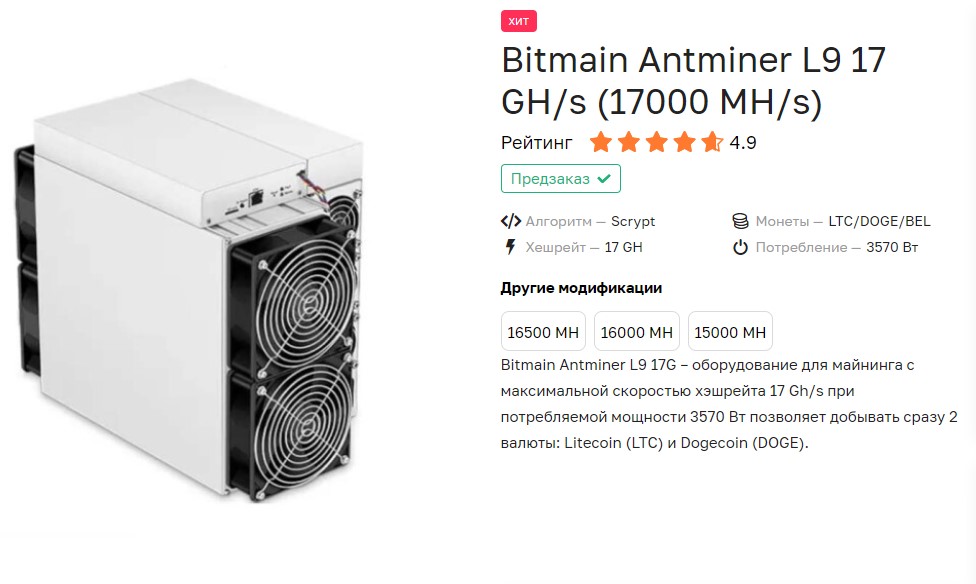Click the red ХИТ badge icon
The width and height of the screenshot is (976, 584).
pos(518,20)
